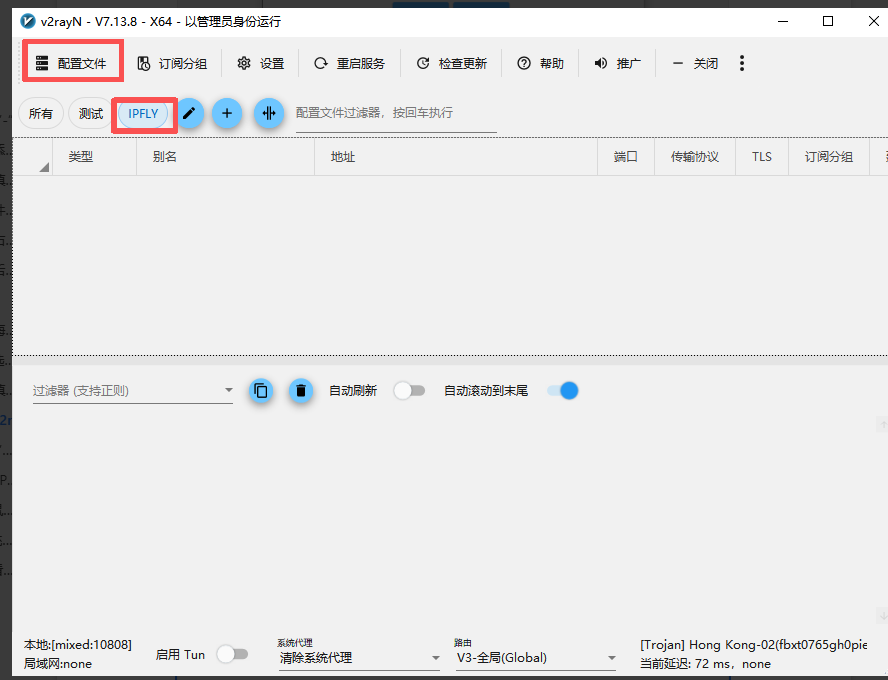
Task: Select the IPFLY subscription group tab
Action: 143,114
